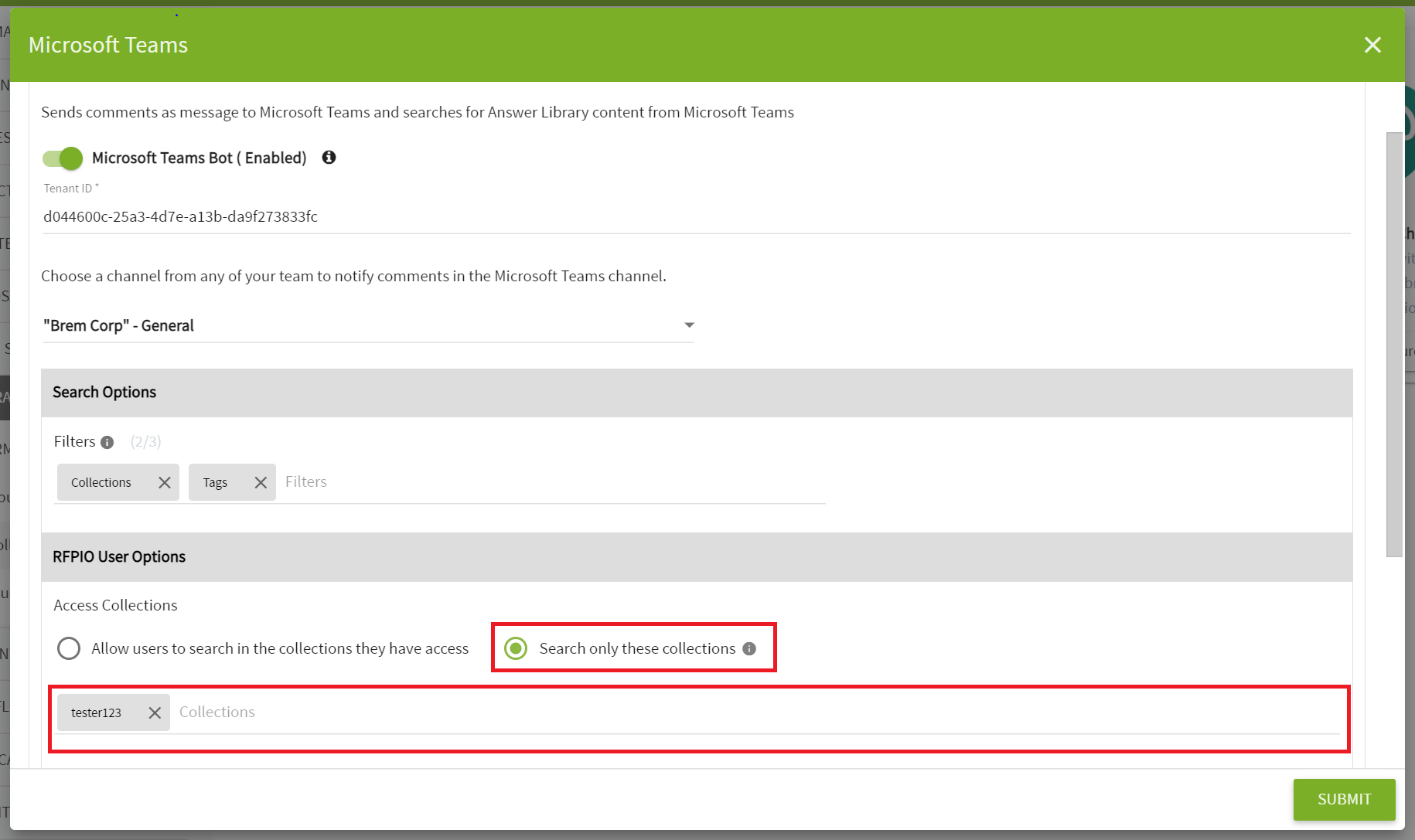Click the Tags chip label
1415x840 pixels.
pos(215,482)
